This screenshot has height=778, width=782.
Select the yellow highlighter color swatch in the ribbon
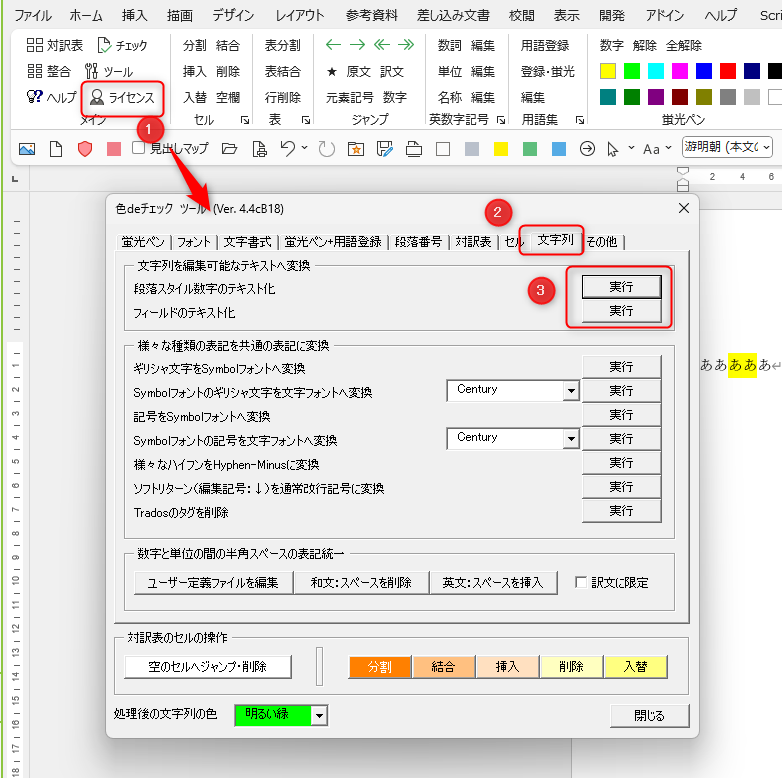[x=607, y=71]
